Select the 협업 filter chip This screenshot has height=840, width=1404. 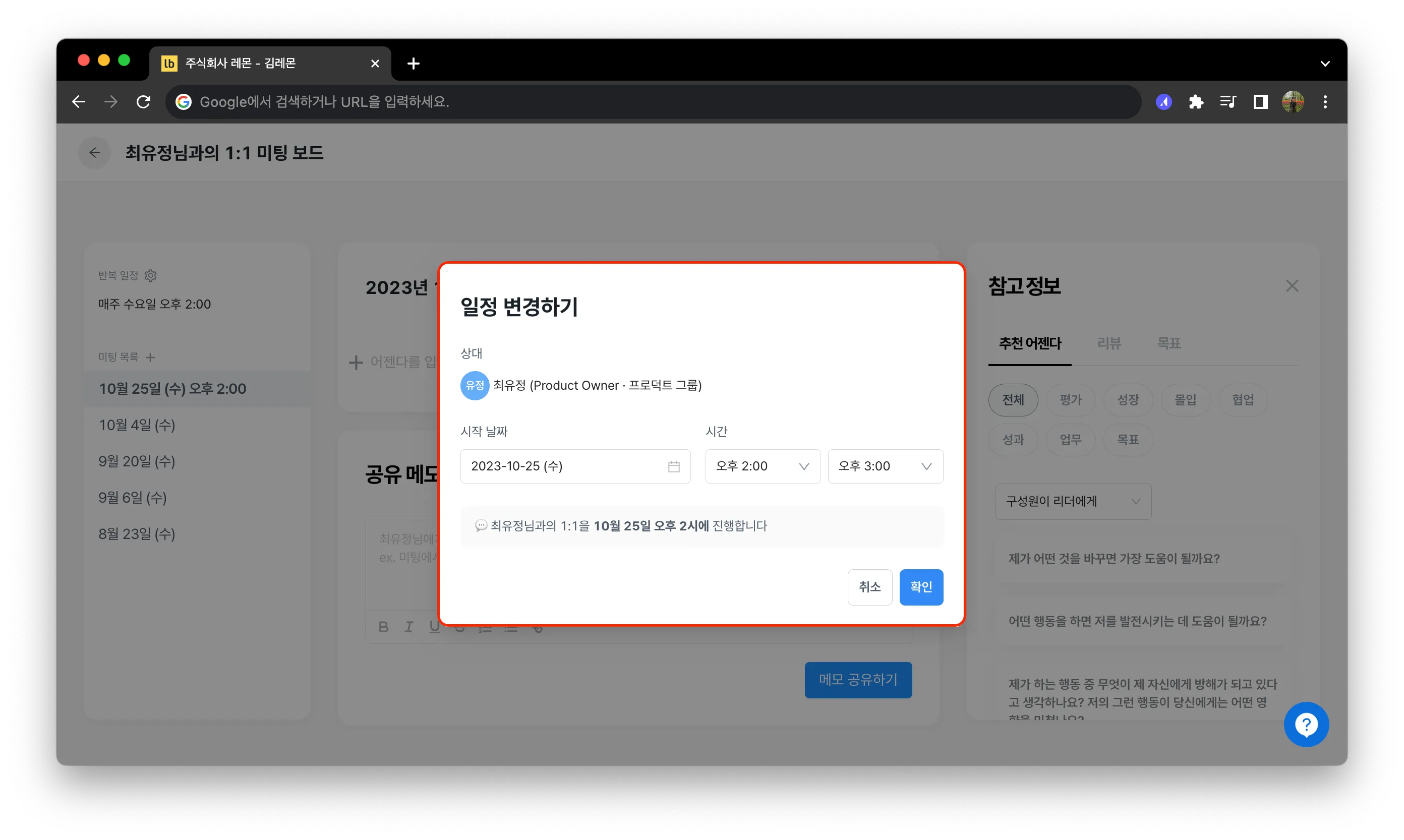tap(1243, 400)
